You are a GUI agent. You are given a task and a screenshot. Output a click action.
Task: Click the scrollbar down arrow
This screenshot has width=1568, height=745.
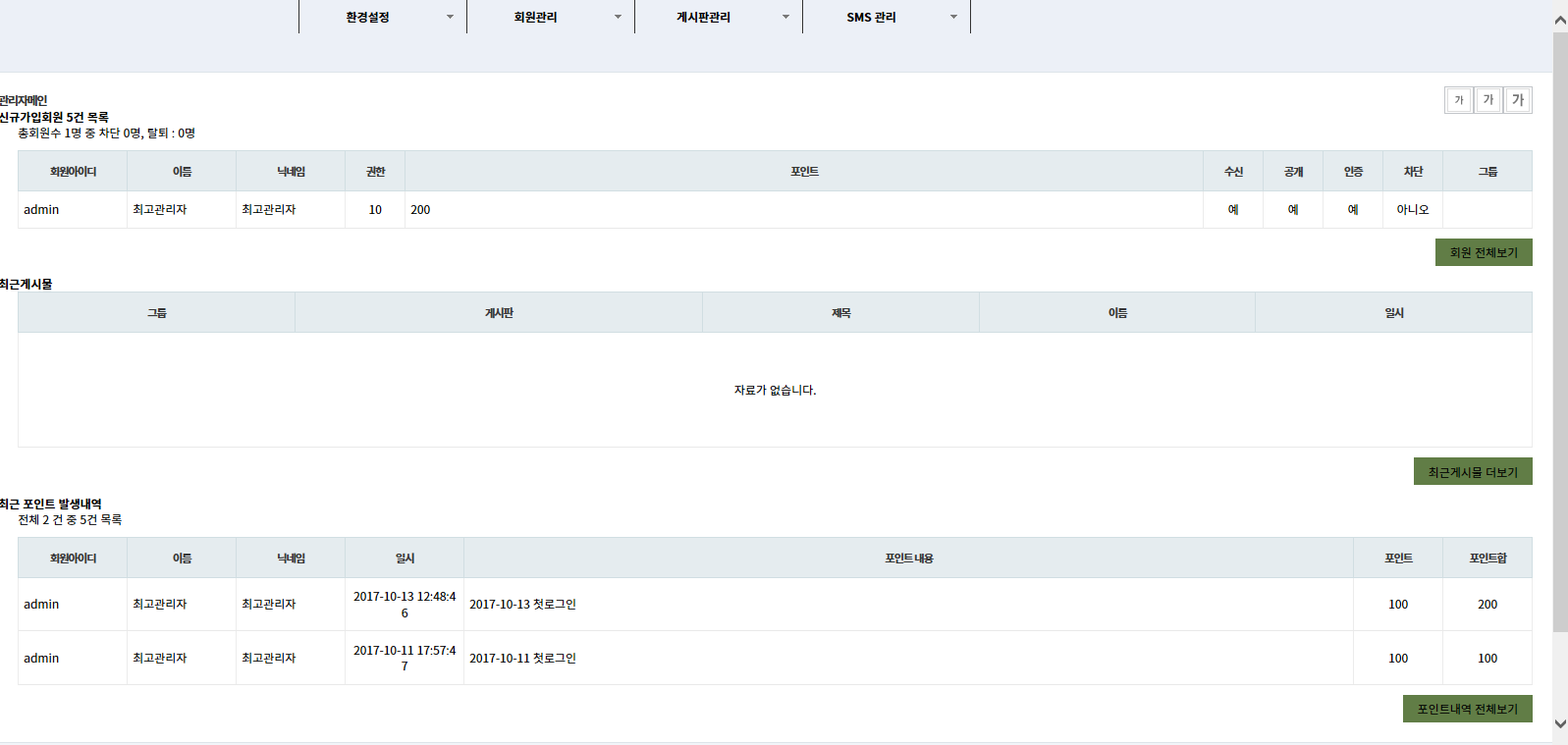tap(1560, 724)
